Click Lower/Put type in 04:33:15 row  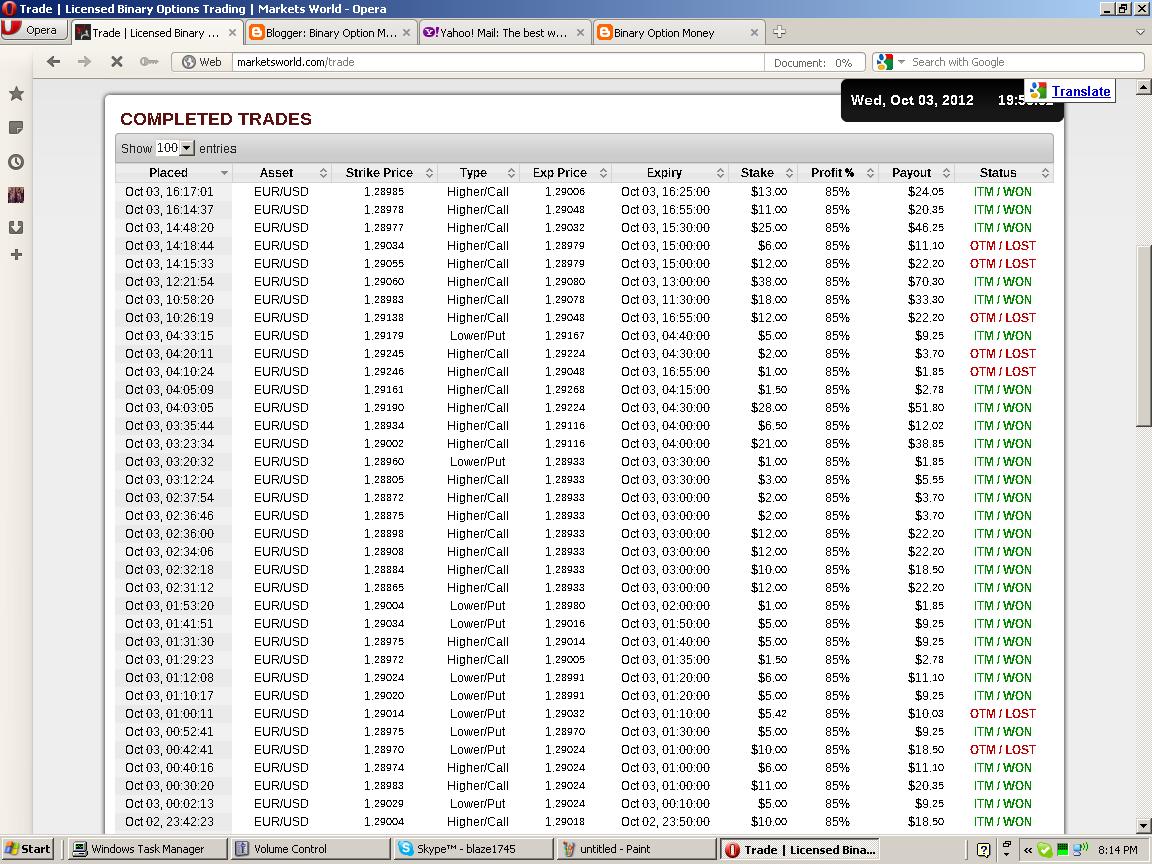pyautogui.click(x=478, y=336)
